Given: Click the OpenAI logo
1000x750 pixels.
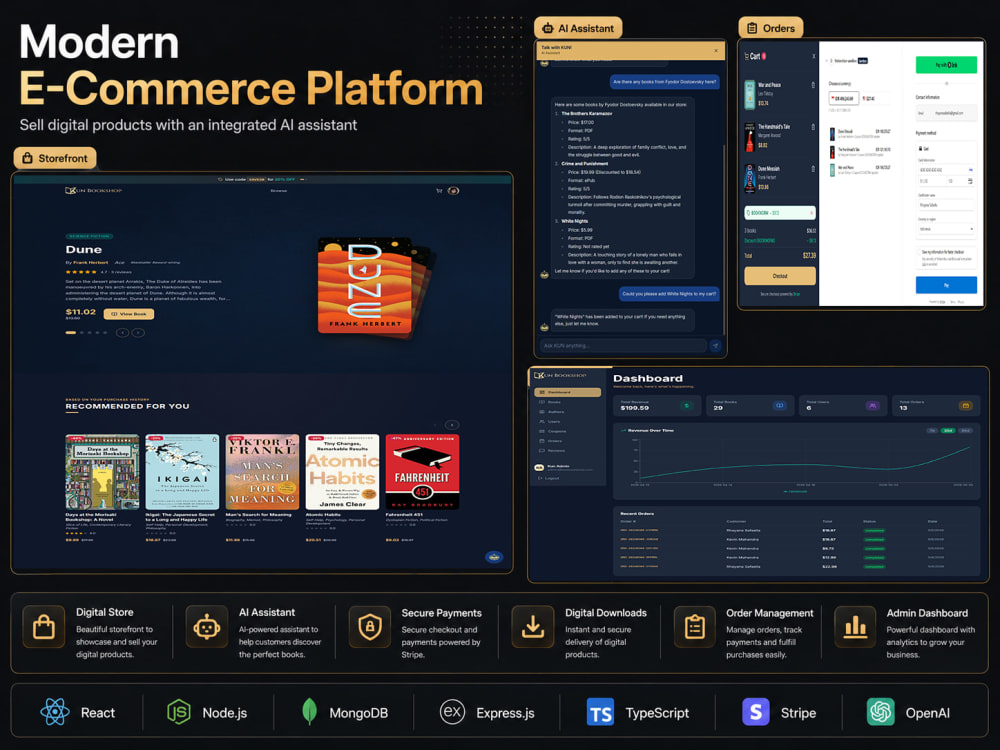Looking at the screenshot, I should [x=881, y=712].
